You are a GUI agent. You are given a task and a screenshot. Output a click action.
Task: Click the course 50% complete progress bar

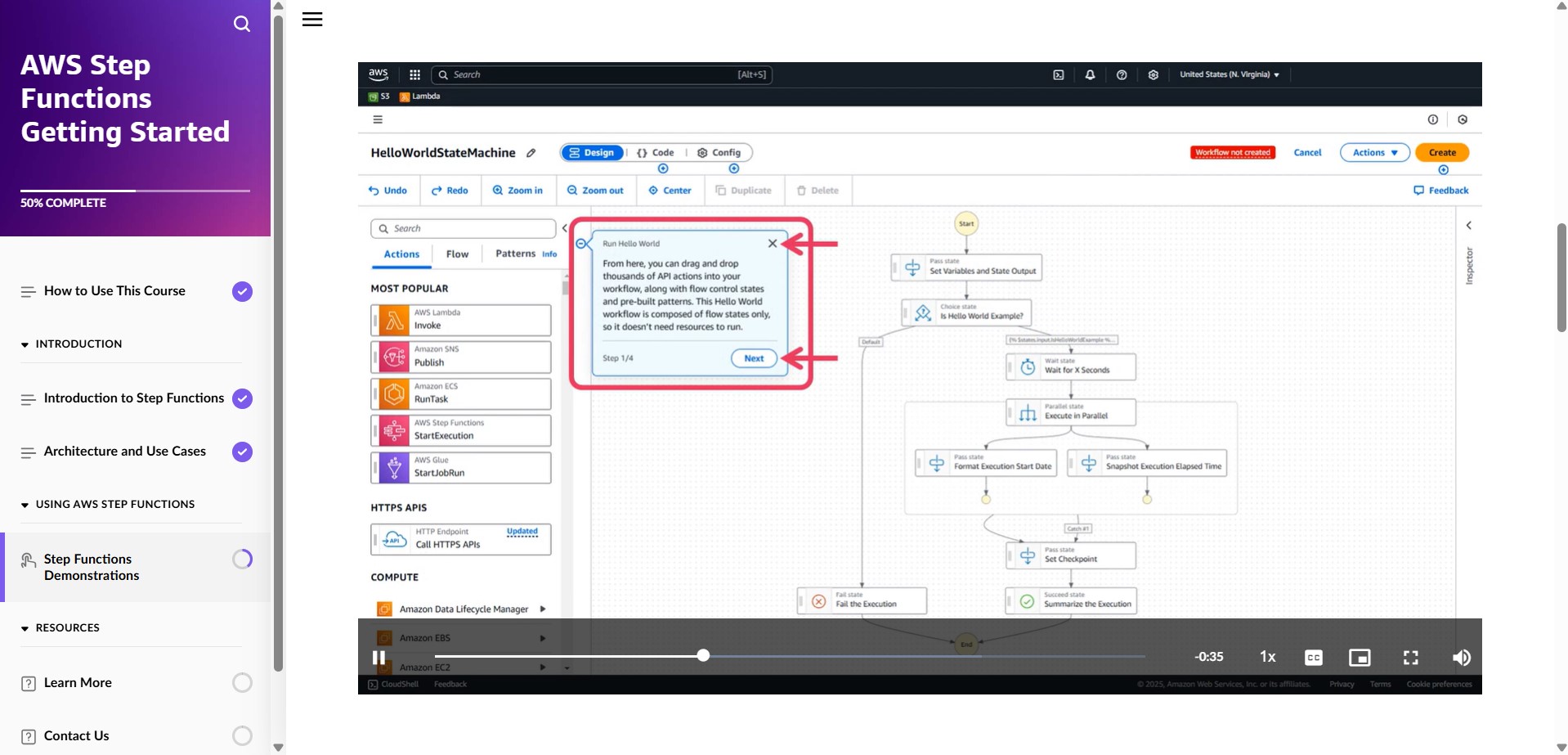136,191
